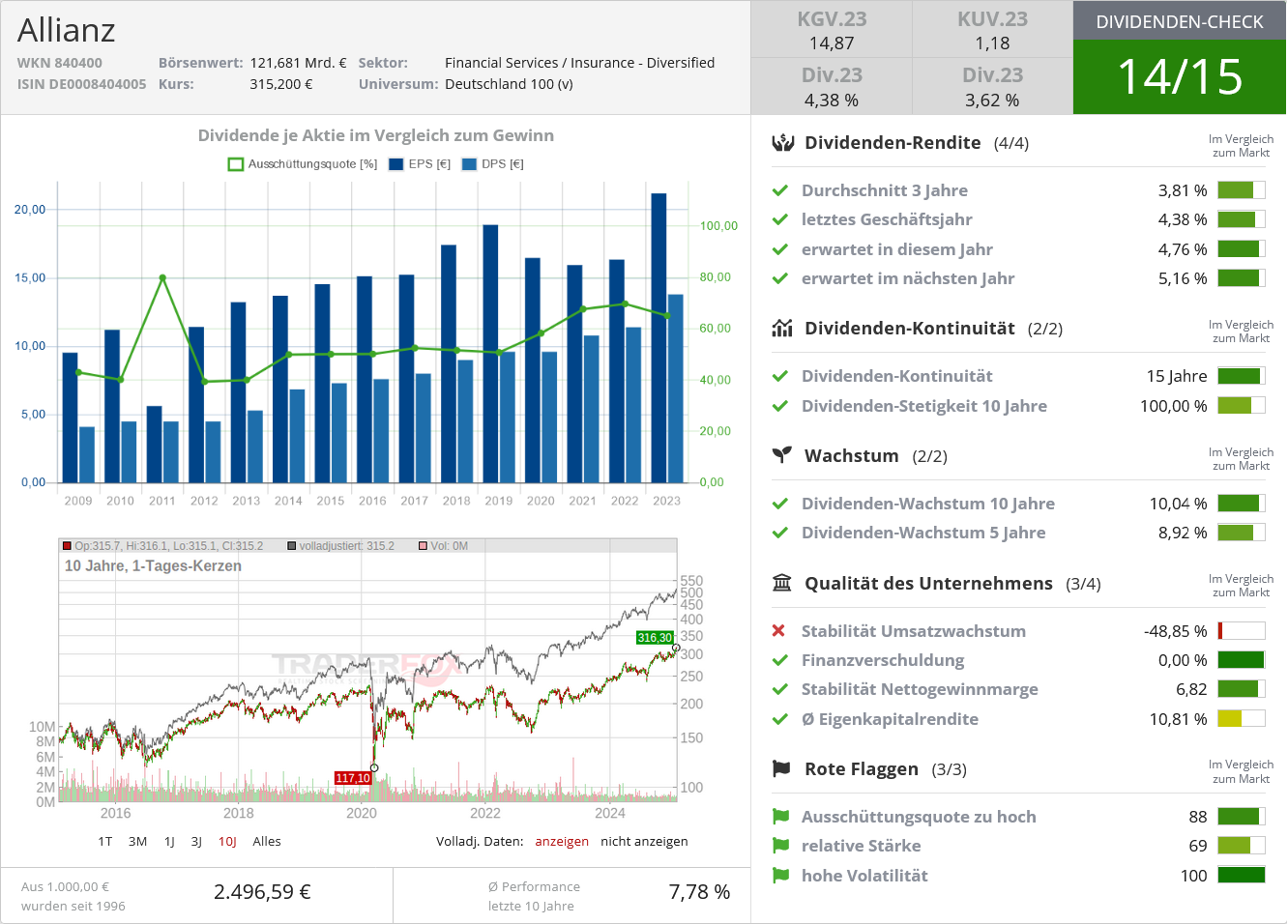Screen dimensions: 1288x924
Task: Click the 5,16 % next-year yield value
Action: click(x=1183, y=278)
